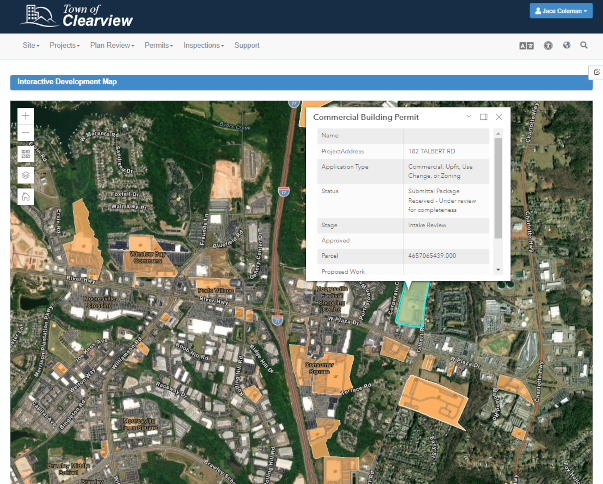Click the Town of Clearview logo
Screen dimensions: 603x484
pyautogui.click(x=77, y=16)
